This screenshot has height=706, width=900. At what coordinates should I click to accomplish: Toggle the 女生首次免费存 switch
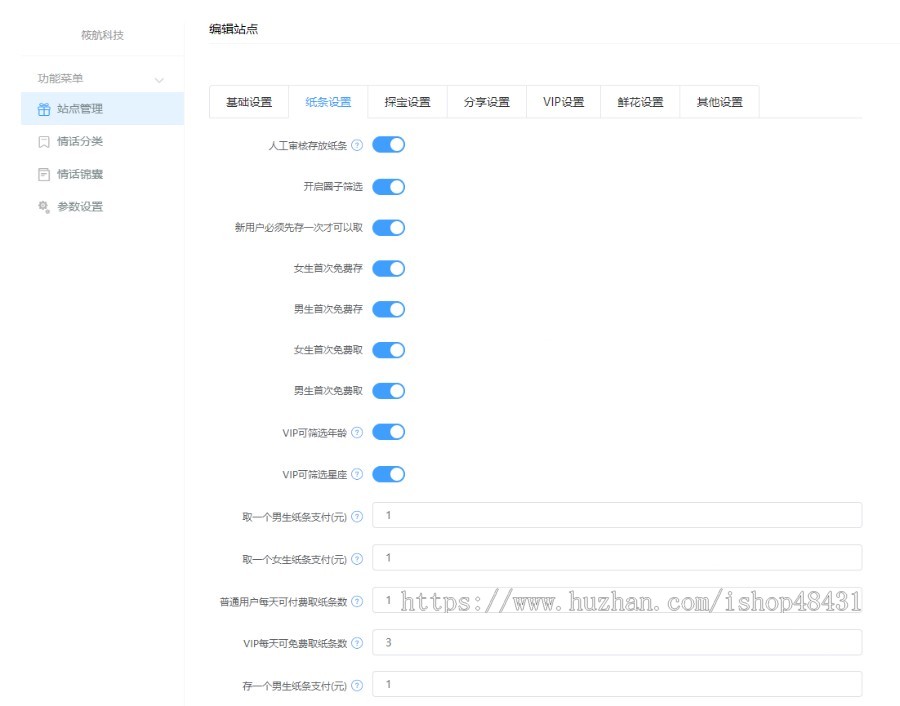coord(389,268)
